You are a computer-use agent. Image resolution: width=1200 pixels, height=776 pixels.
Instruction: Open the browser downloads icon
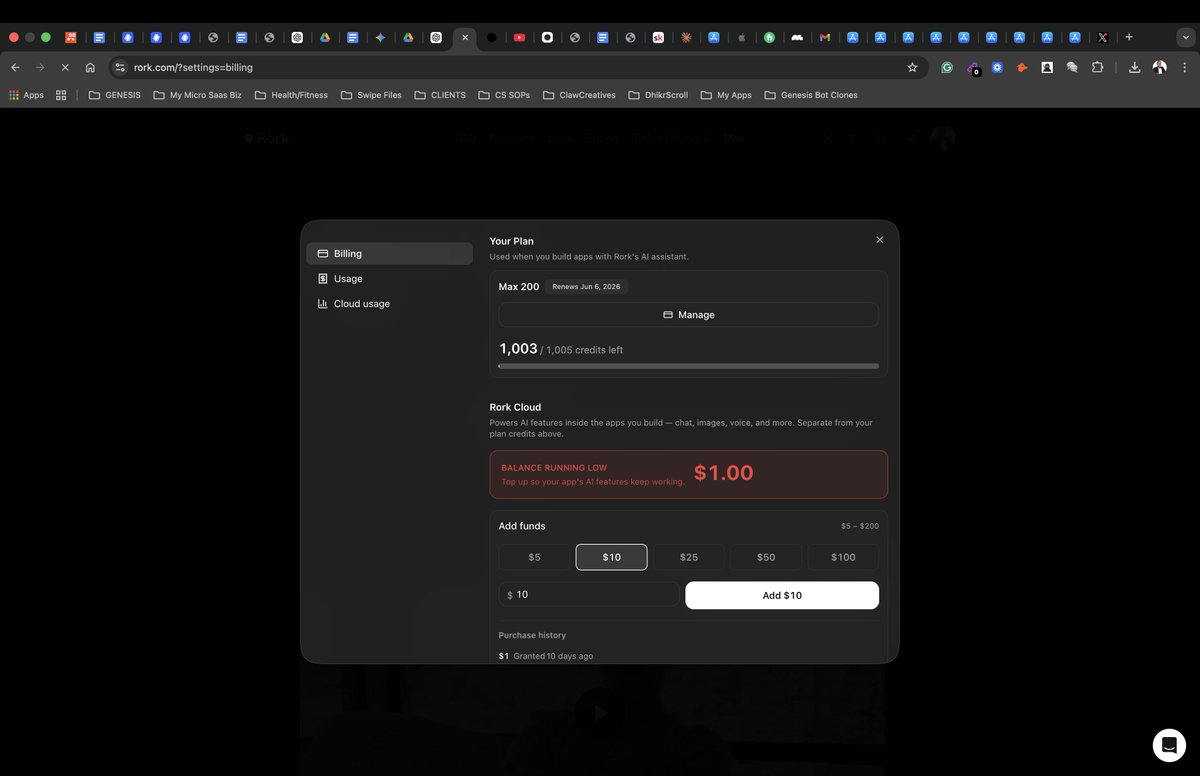(x=1135, y=67)
